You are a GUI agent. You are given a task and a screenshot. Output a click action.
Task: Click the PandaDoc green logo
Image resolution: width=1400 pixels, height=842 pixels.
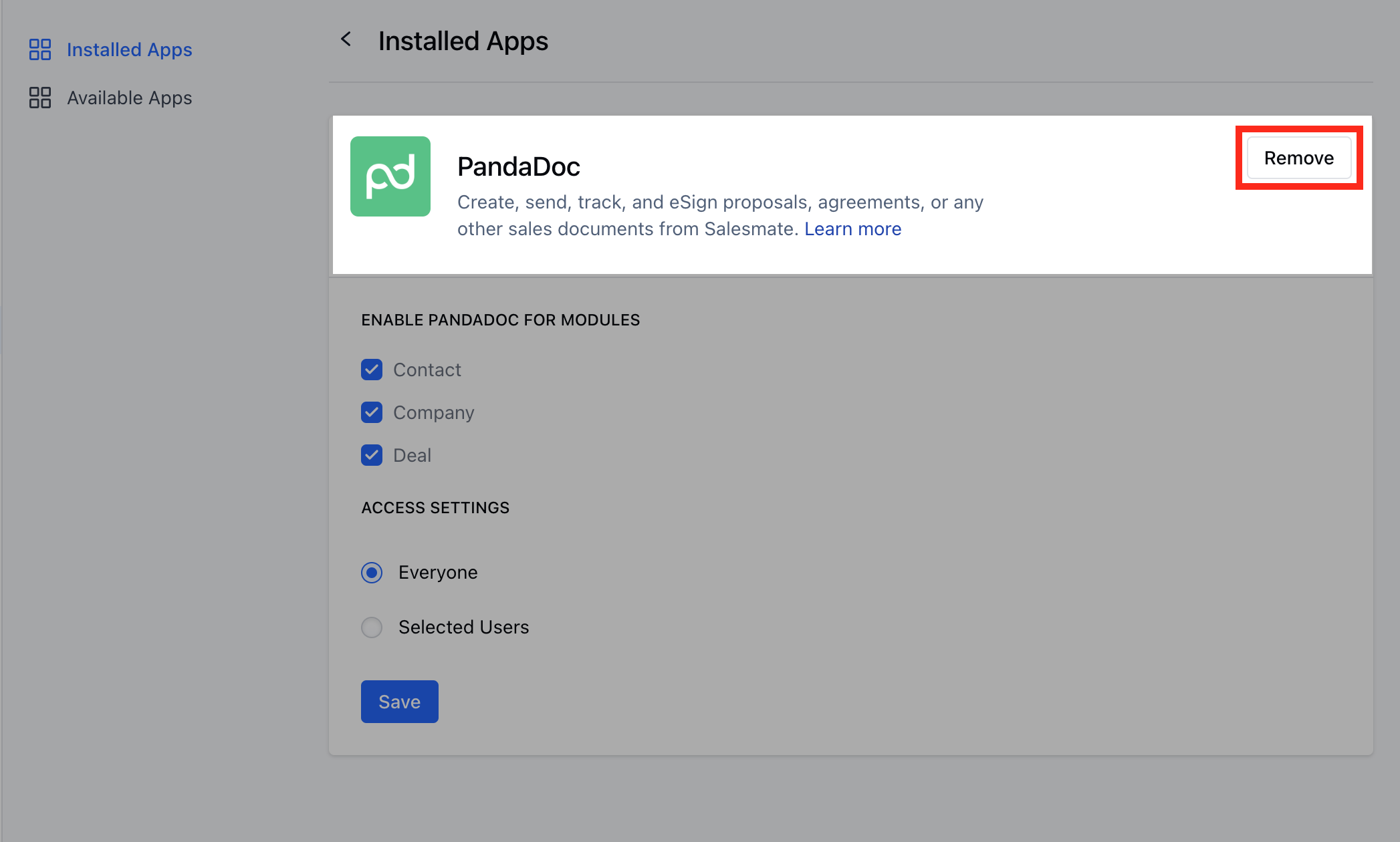(x=390, y=176)
